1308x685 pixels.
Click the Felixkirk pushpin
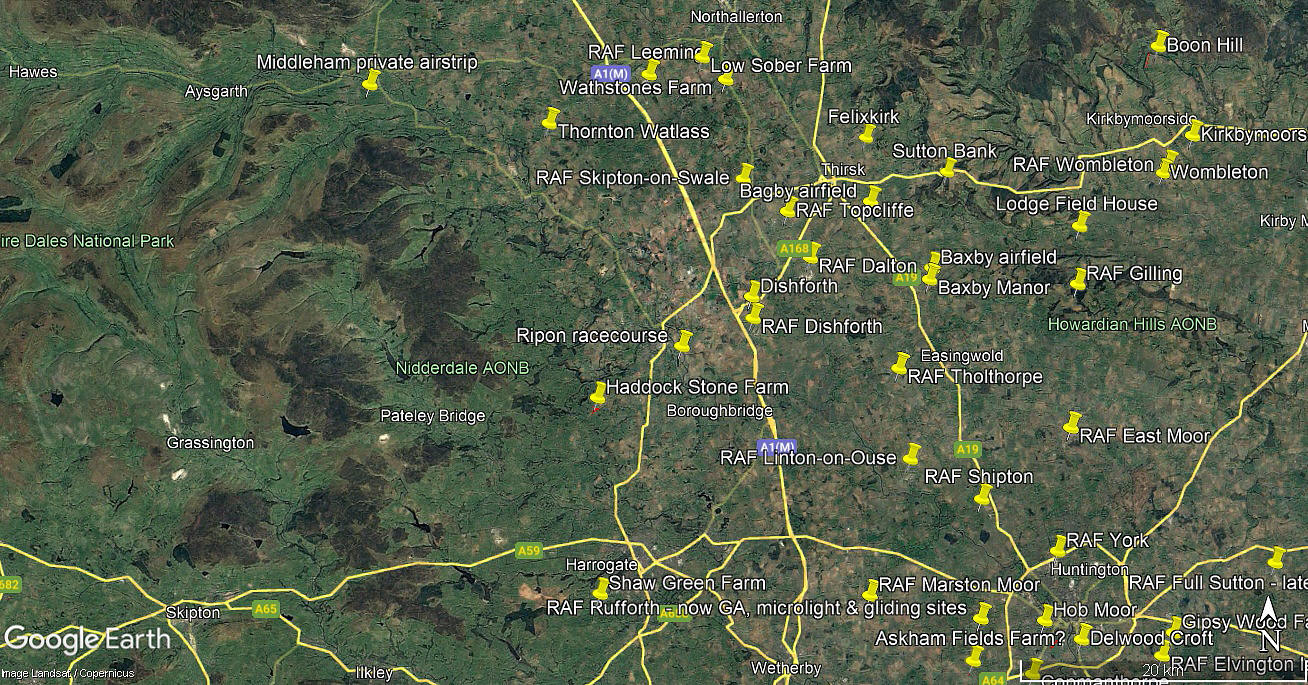pyautogui.click(x=868, y=134)
